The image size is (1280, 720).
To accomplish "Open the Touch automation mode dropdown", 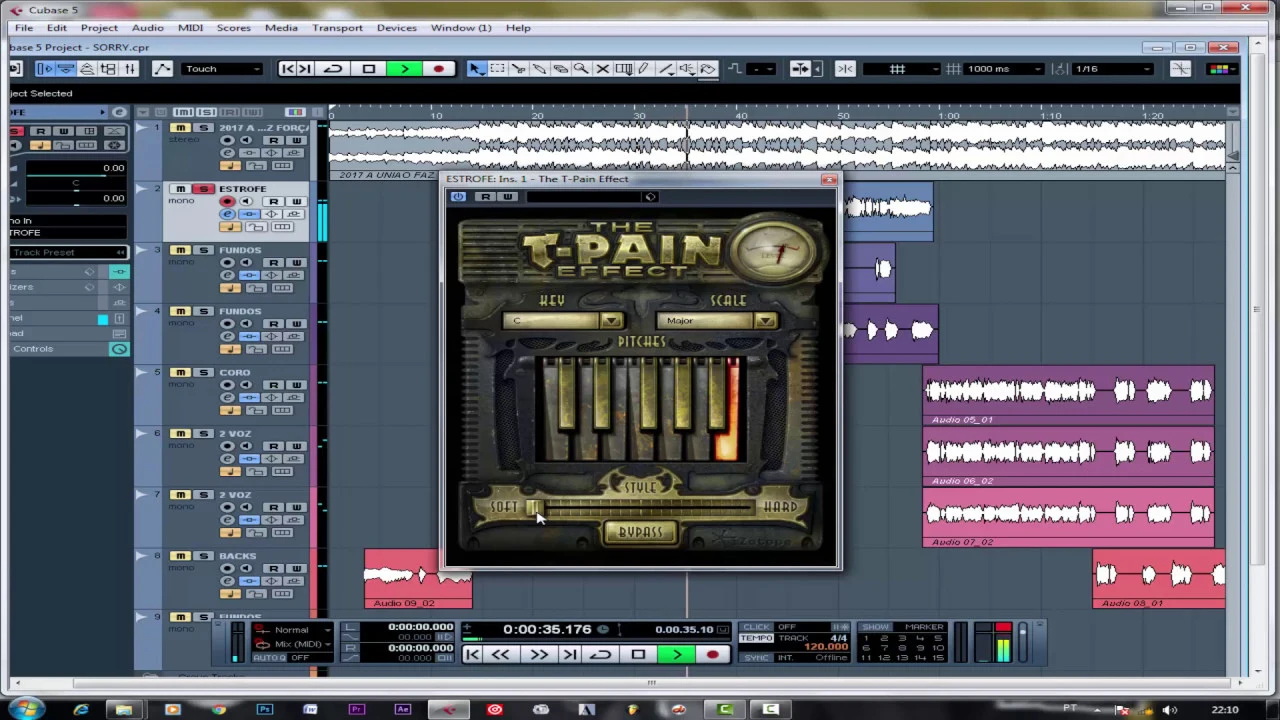I will (222, 69).
